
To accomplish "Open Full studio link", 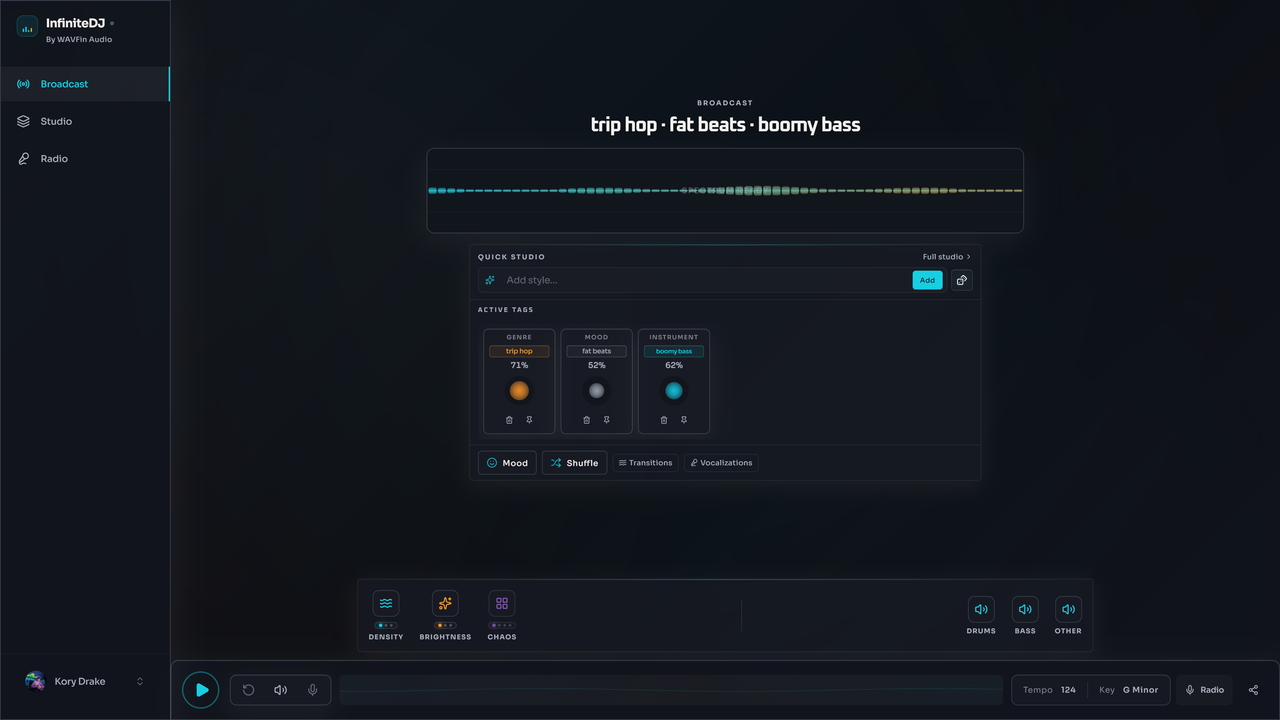I will tap(947, 257).
